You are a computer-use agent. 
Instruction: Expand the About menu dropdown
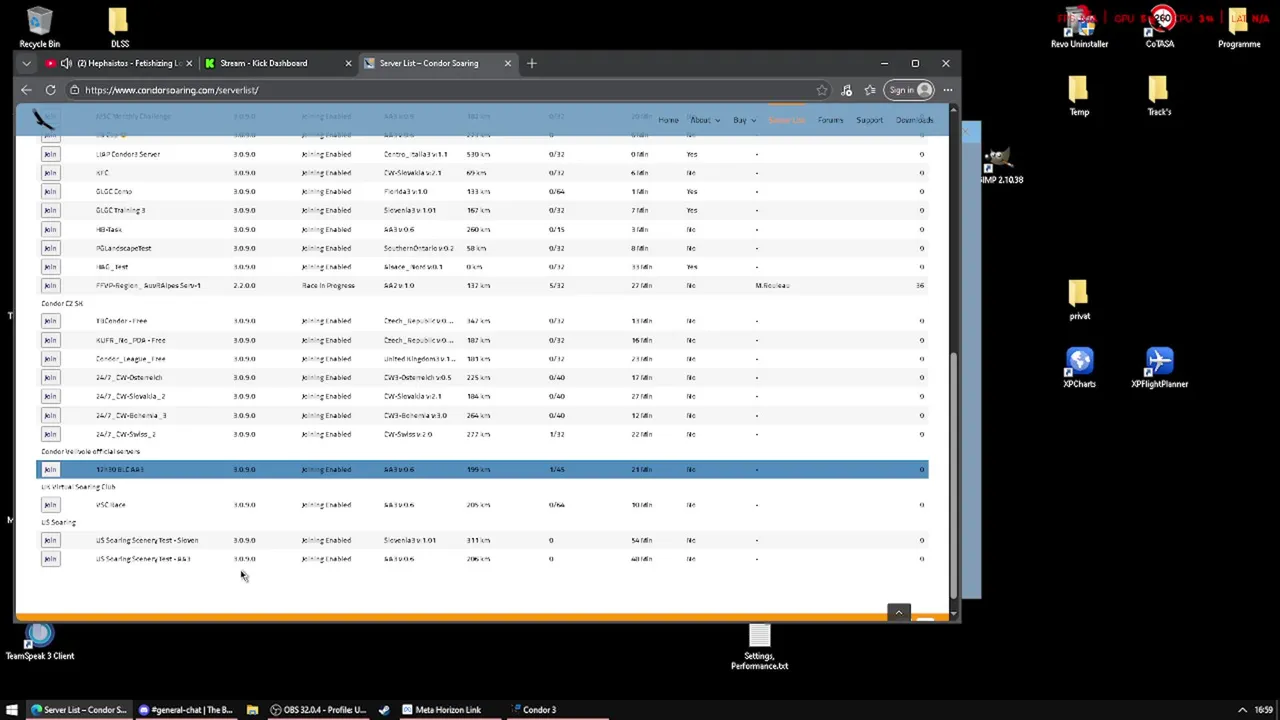tap(704, 120)
